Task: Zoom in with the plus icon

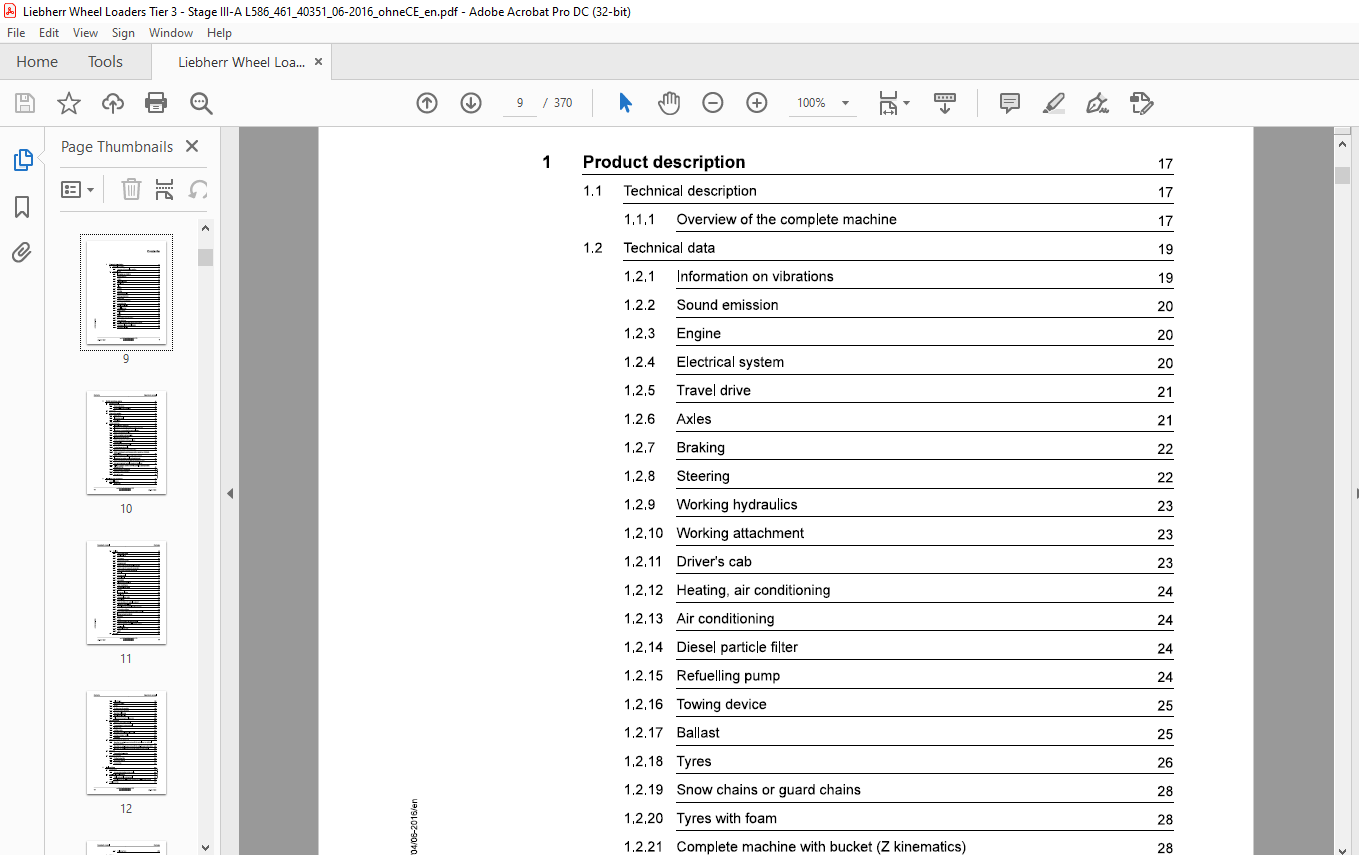Action: point(757,103)
